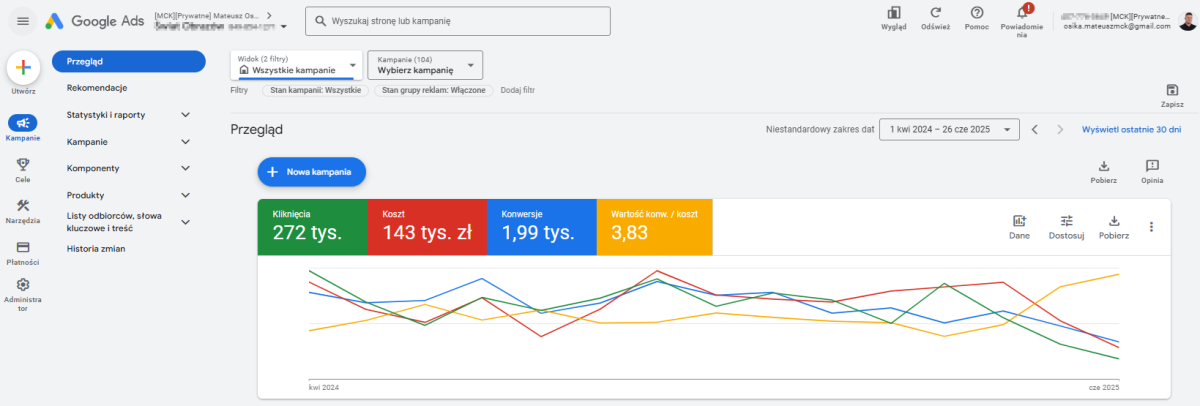The width and height of the screenshot is (1200, 406).
Task: Click Wyświetl ostatnie 30 dni link
Action: click(x=1131, y=129)
